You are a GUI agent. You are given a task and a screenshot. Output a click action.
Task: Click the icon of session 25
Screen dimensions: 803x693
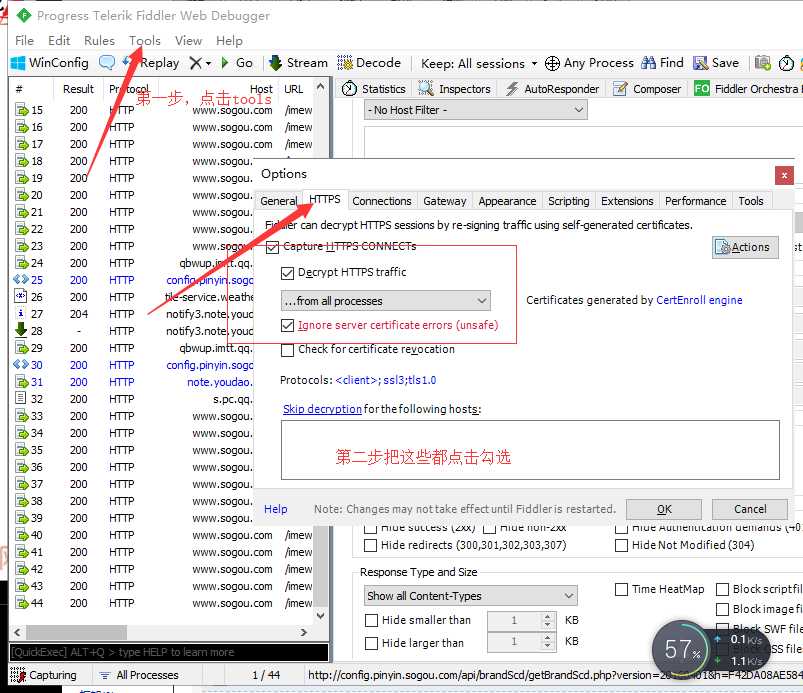point(21,280)
